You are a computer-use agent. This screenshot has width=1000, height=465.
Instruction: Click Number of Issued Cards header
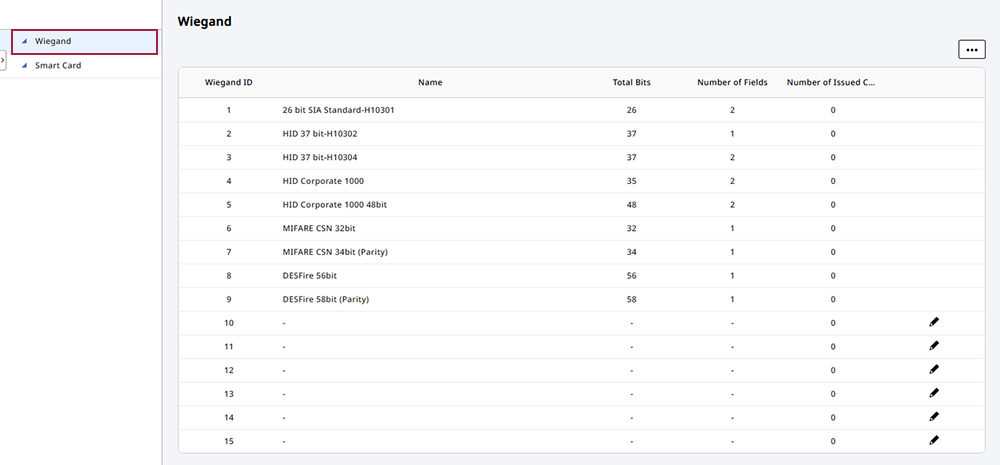pyautogui.click(x=831, y=82)
